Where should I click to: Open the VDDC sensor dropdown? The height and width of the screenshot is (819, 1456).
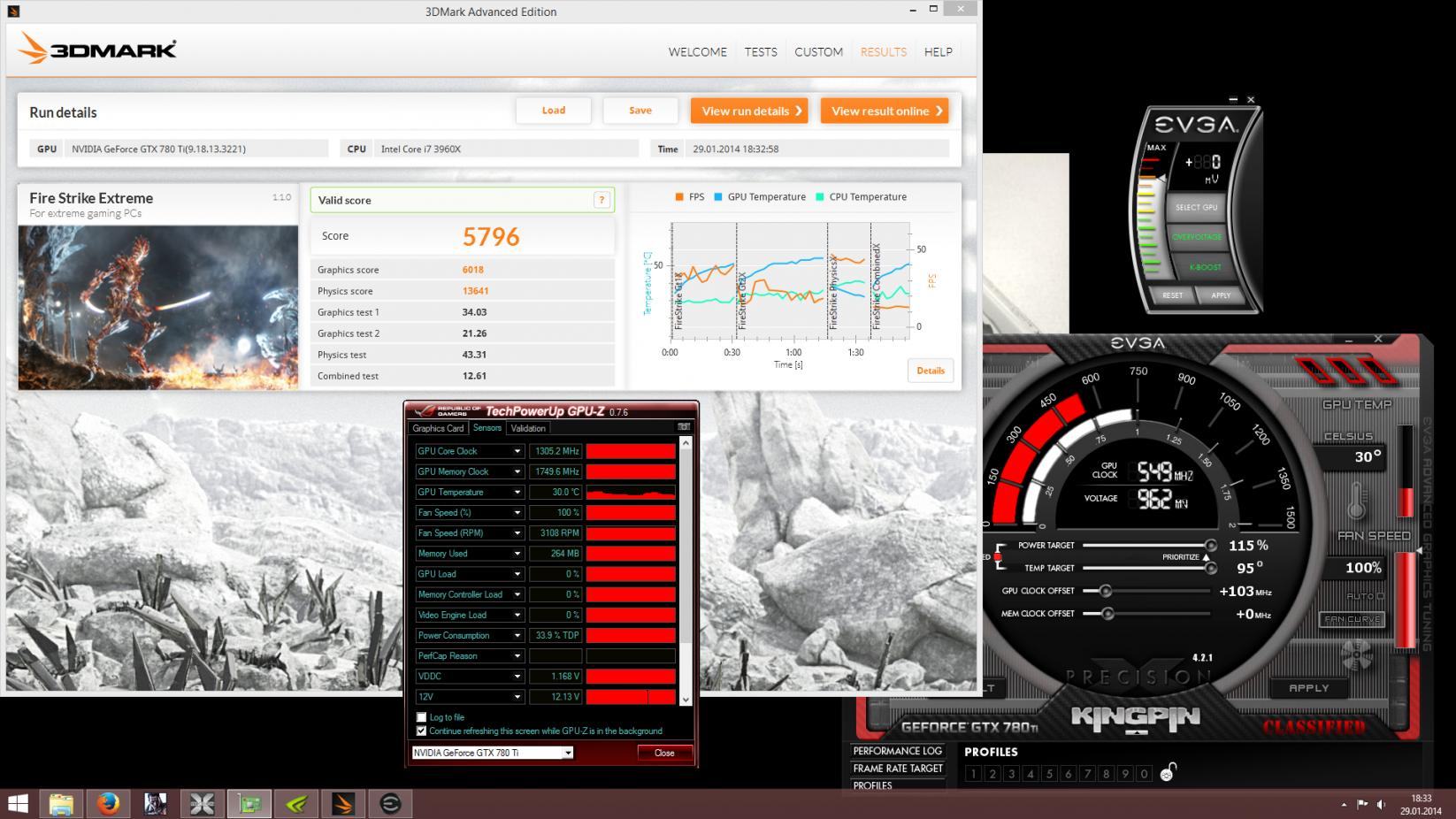coord(517,677)
